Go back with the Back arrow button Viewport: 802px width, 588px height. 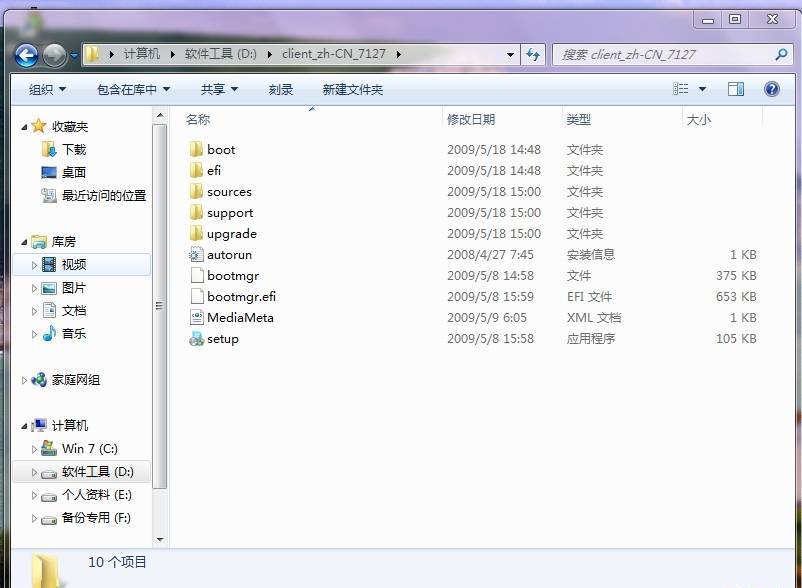(x=26, y=55)
